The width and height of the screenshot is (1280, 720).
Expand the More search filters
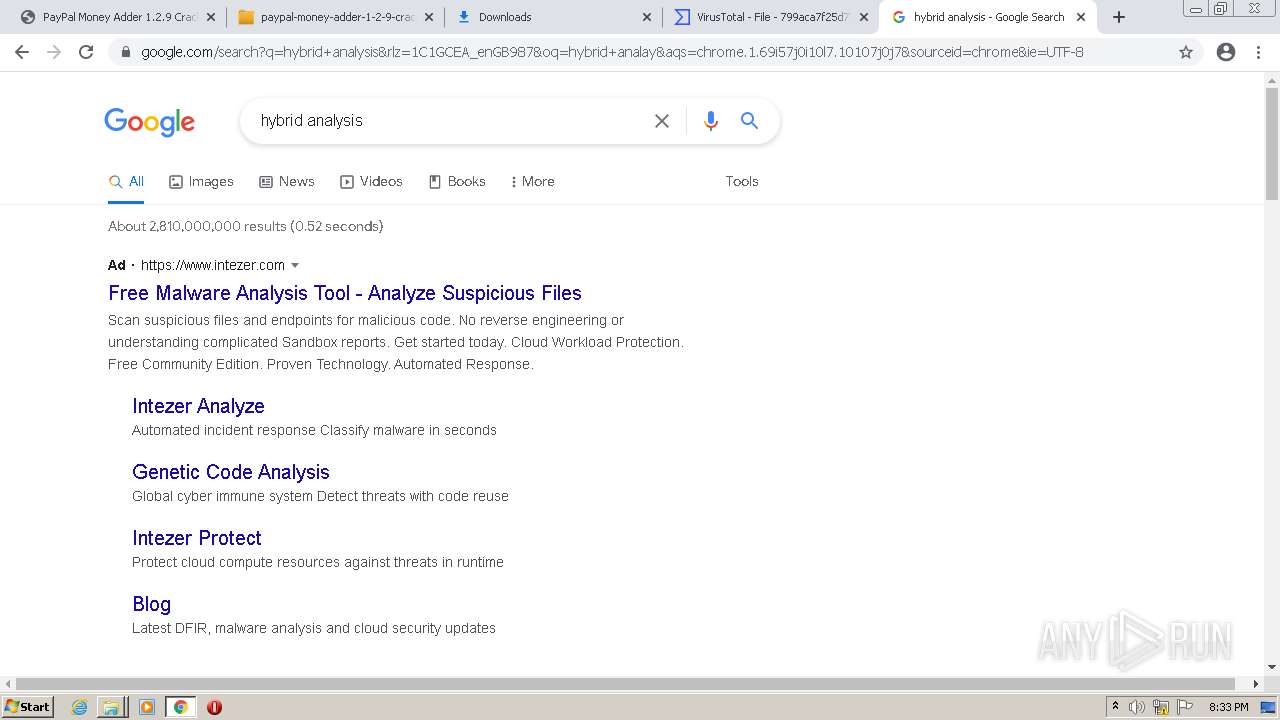click(532, 182)
